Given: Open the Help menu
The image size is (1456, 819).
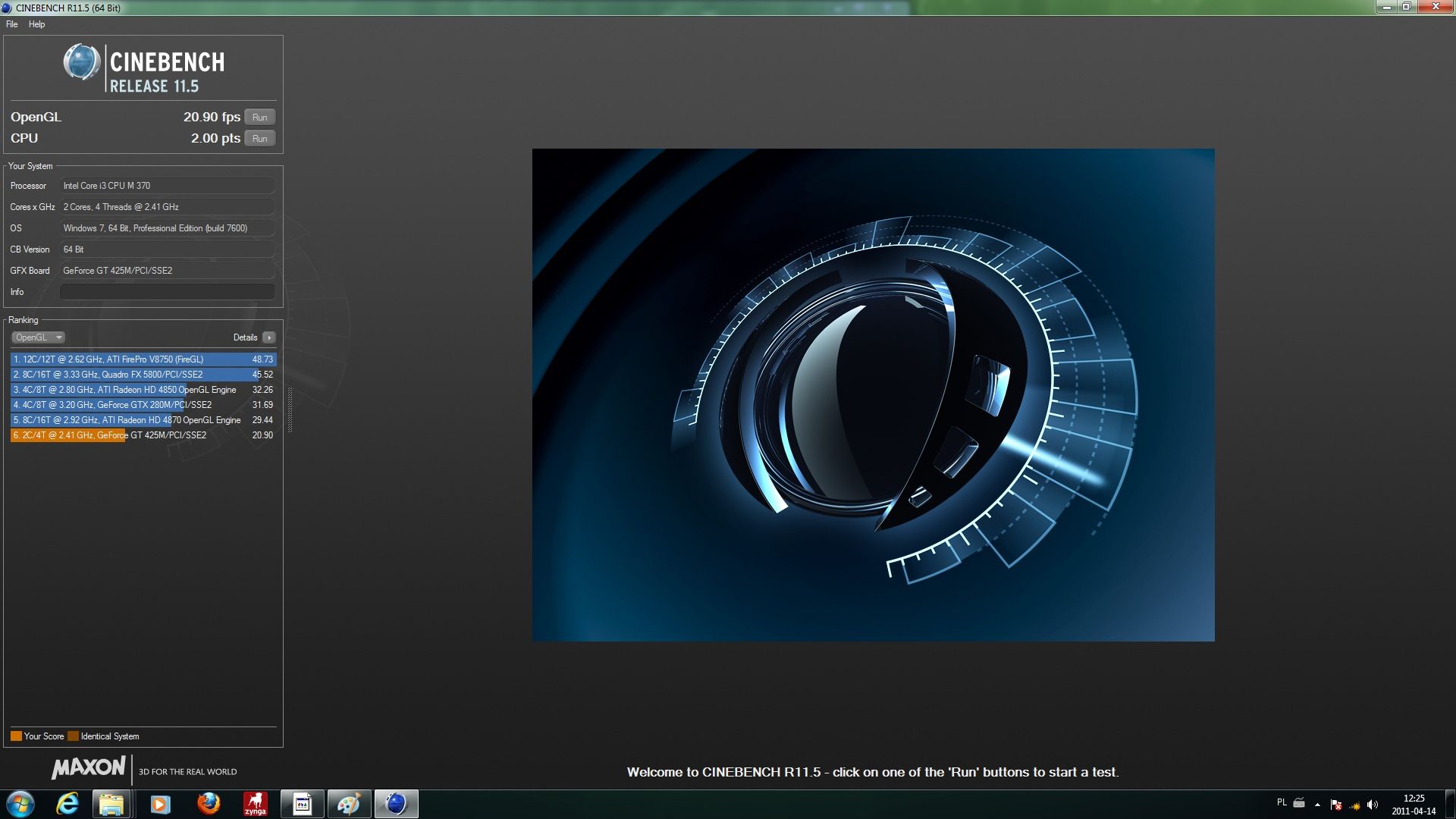Looking at the screenshot, I should pos(36,24).
